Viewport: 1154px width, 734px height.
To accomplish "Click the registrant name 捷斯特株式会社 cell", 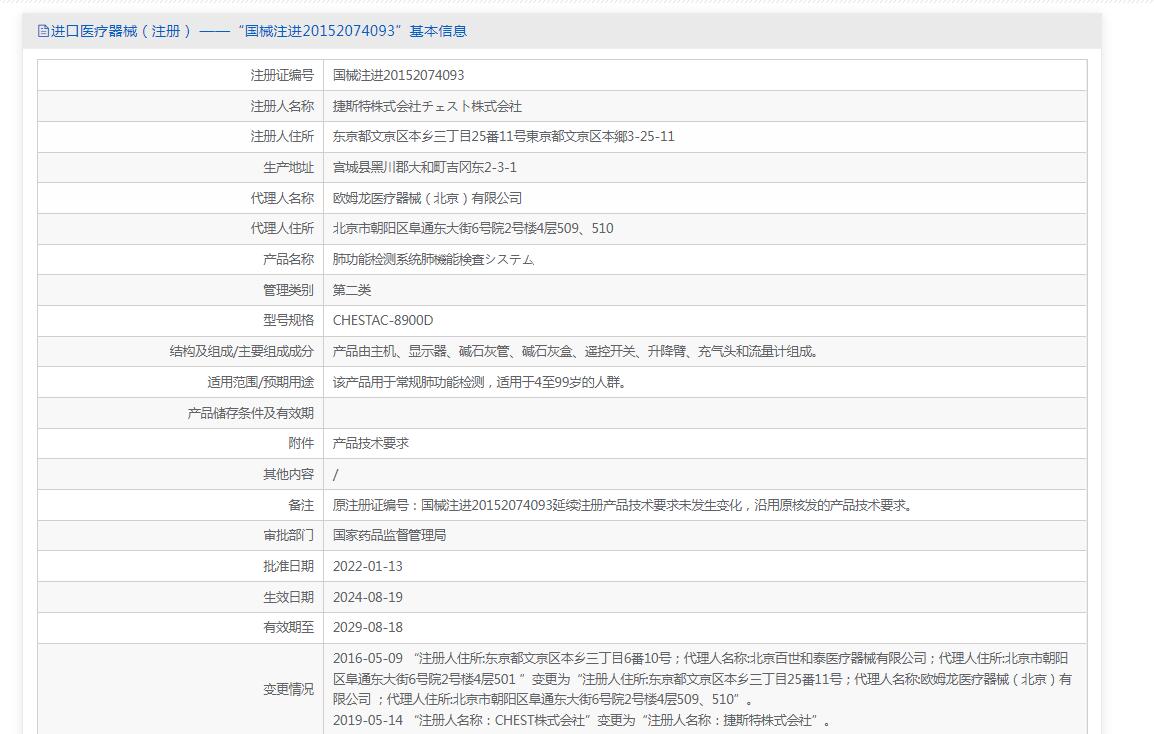I will [x=427, y=106].
